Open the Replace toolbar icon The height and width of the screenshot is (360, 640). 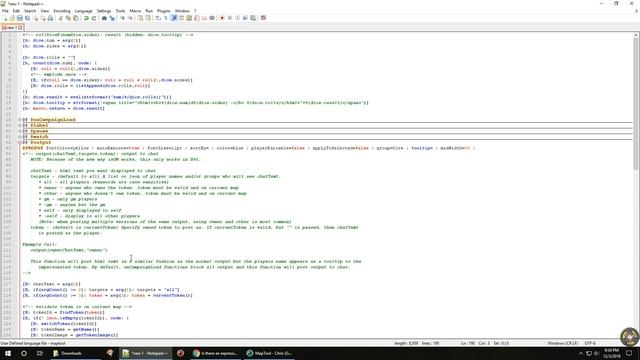113,18
